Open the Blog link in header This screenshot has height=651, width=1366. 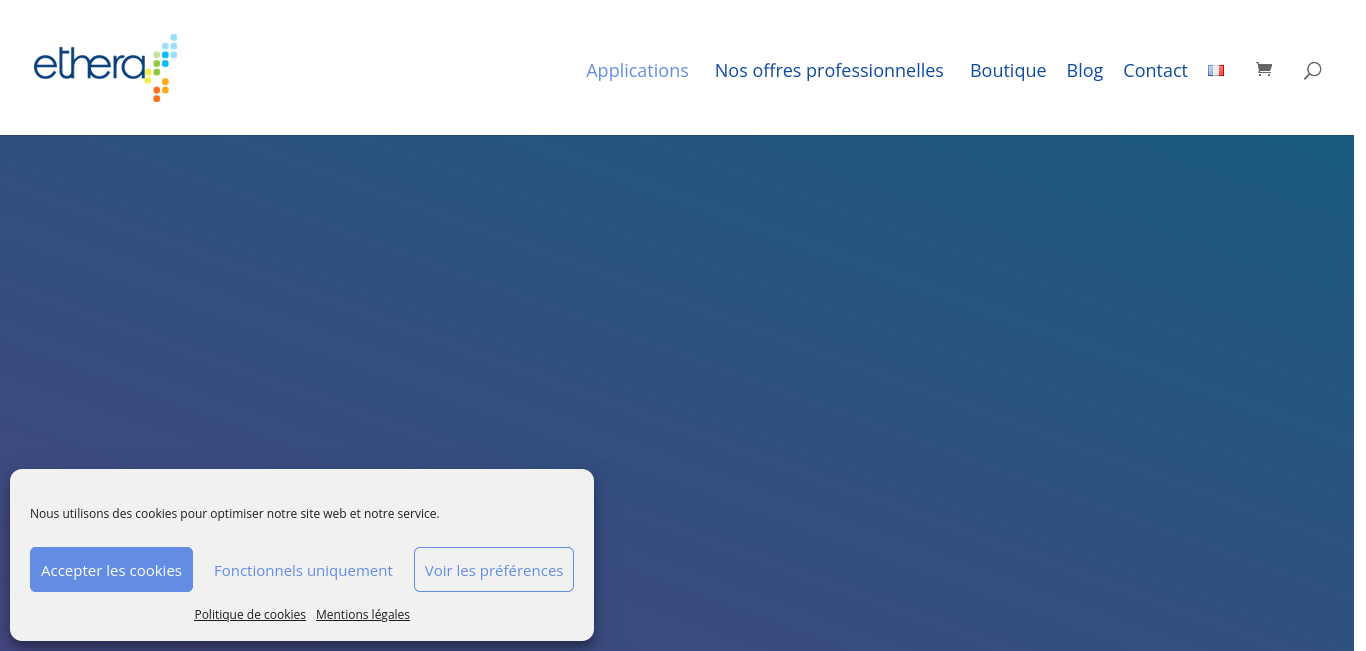coord(1084,71)
